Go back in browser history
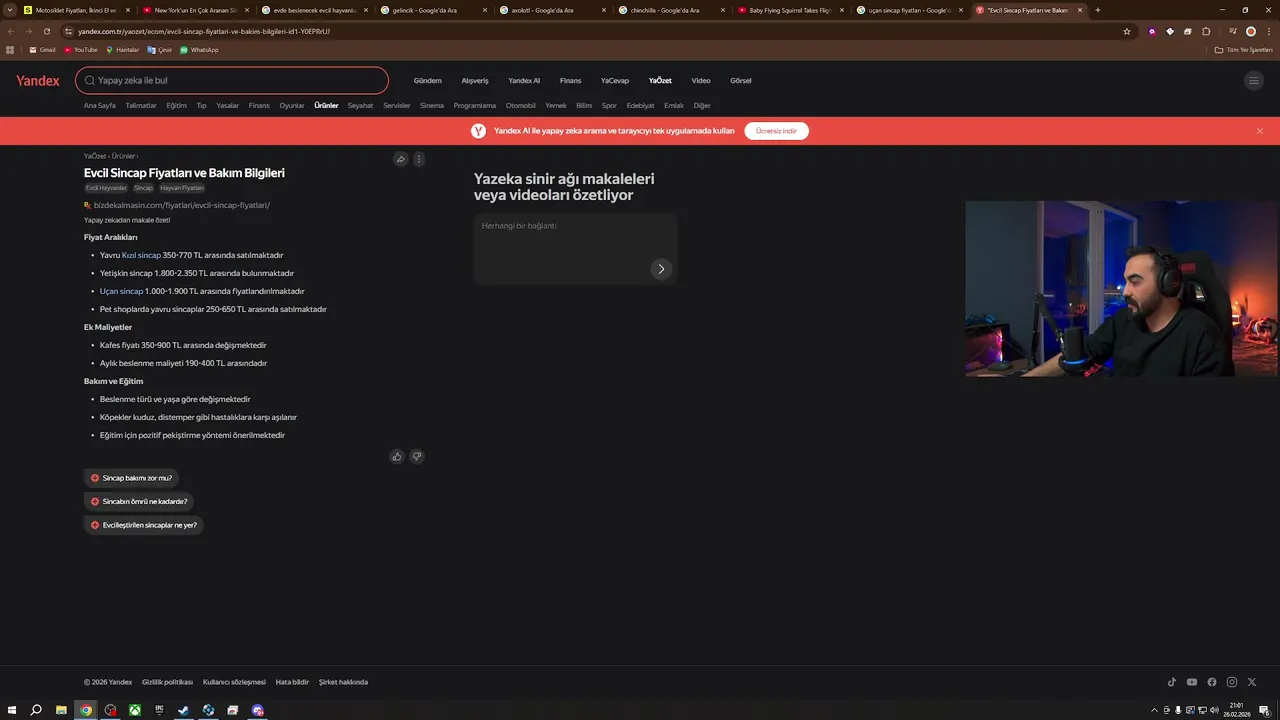This screenshot has width=1280, height=720. coord(11,31)
